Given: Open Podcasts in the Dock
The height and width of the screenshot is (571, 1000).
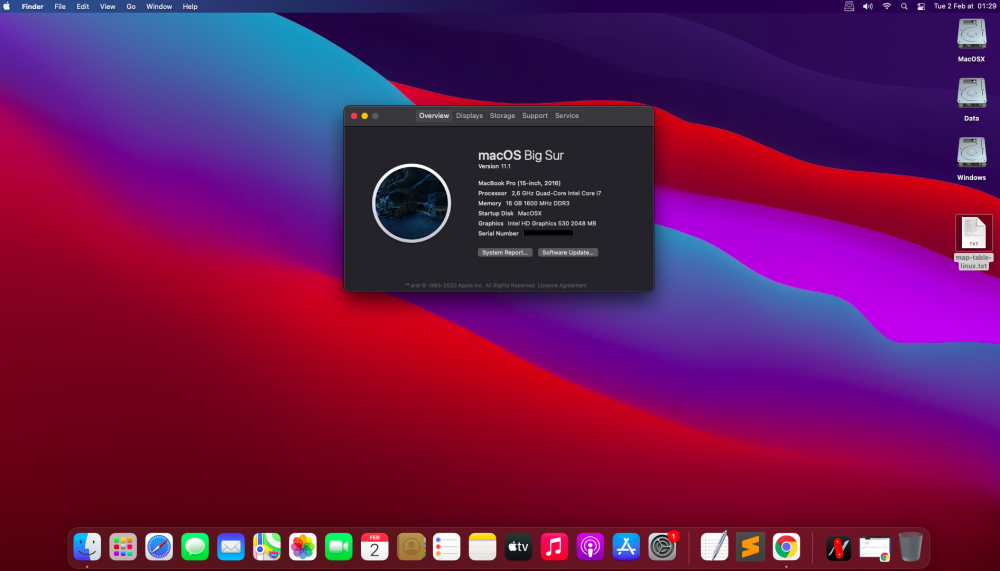Looking at the screenshot, I should (x=590, y=547).
